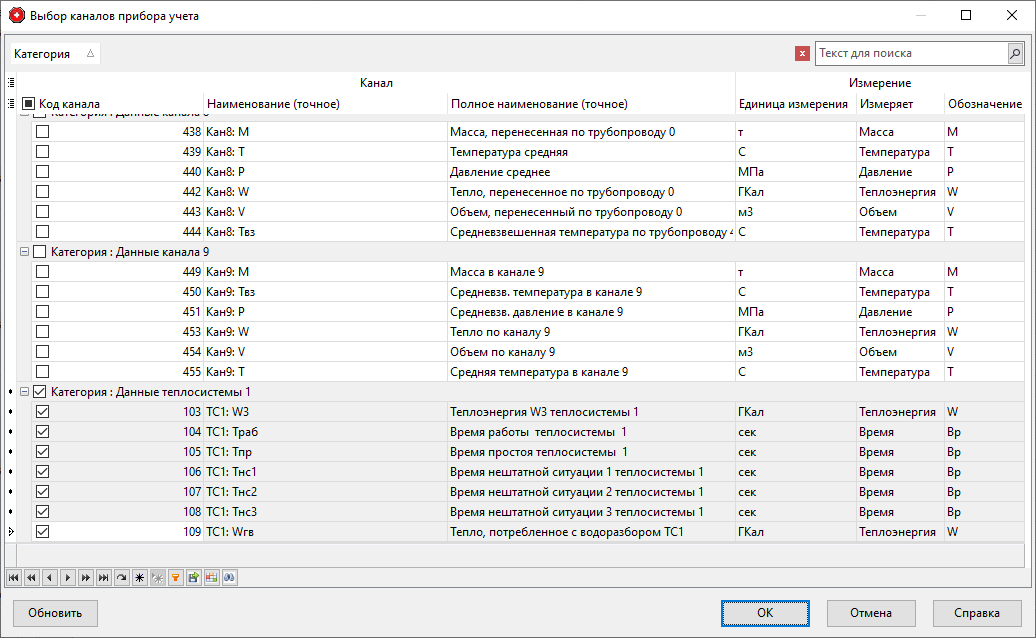Screen dimensions: 1036x638
Task: Click the magnifier icon in search box
Action: (x=1015, y=53)
